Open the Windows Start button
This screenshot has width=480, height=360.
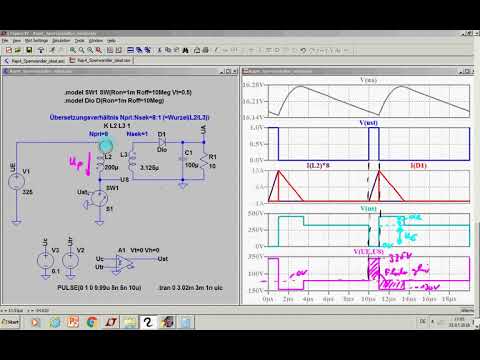10,322
